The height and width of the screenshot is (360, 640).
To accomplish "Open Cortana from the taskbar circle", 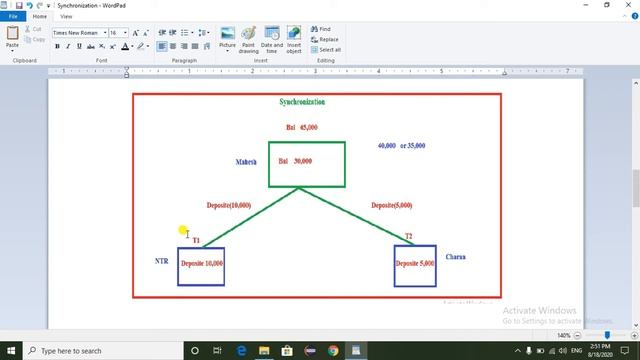I will (x=195, y=351).
